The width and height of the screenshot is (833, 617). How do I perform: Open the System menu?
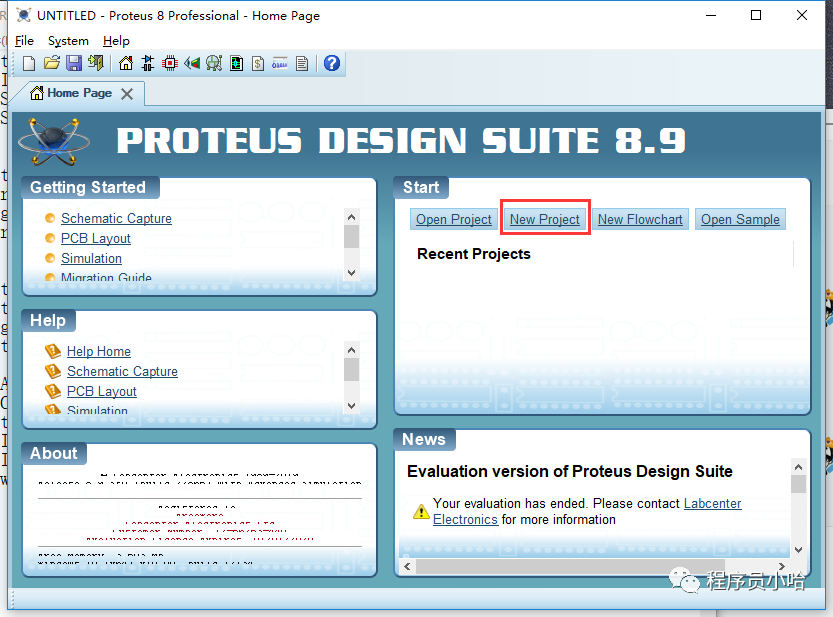pyautogui.click(x=68, y=41)
